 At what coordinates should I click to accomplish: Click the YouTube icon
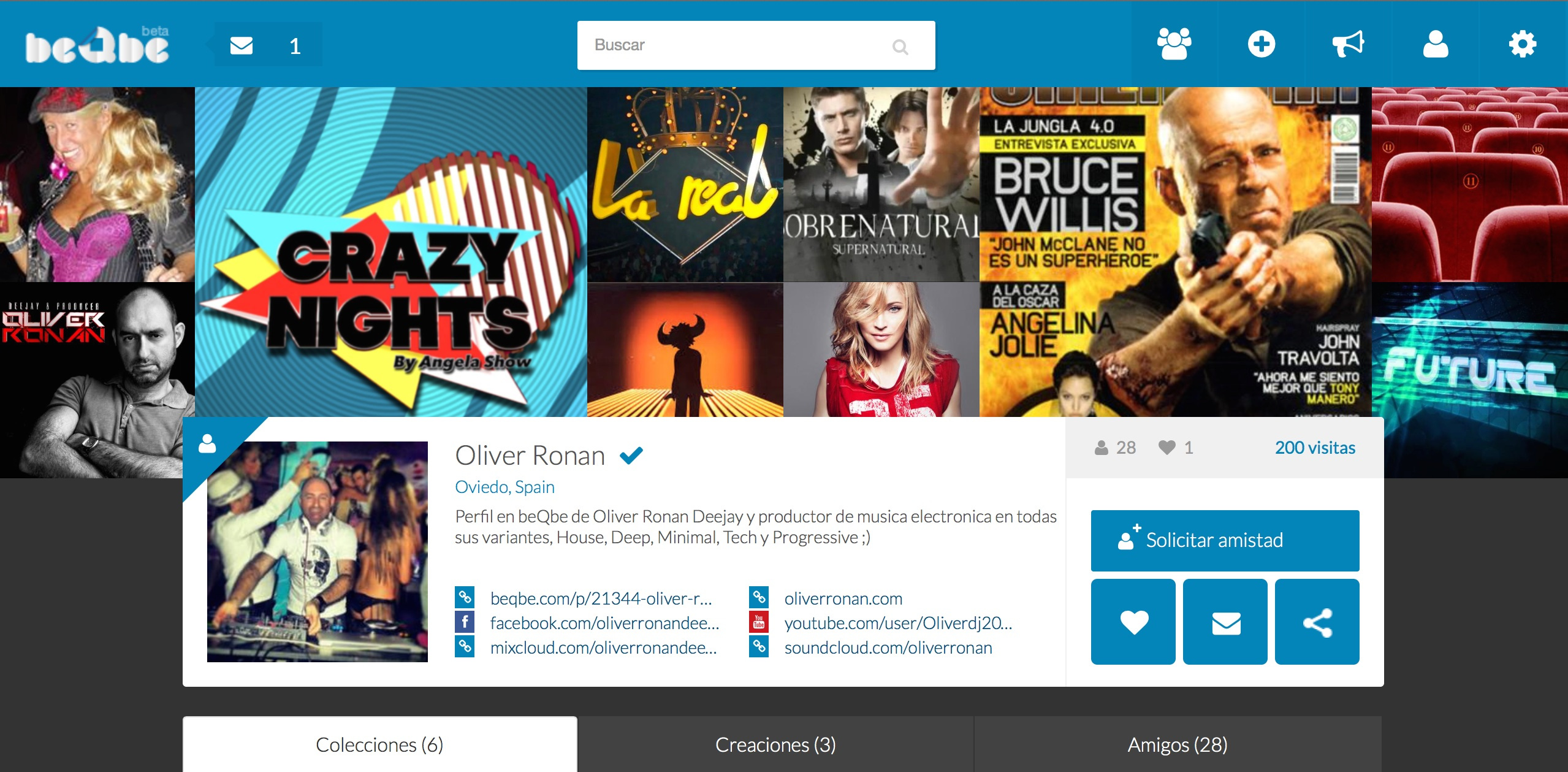point(759,622)
